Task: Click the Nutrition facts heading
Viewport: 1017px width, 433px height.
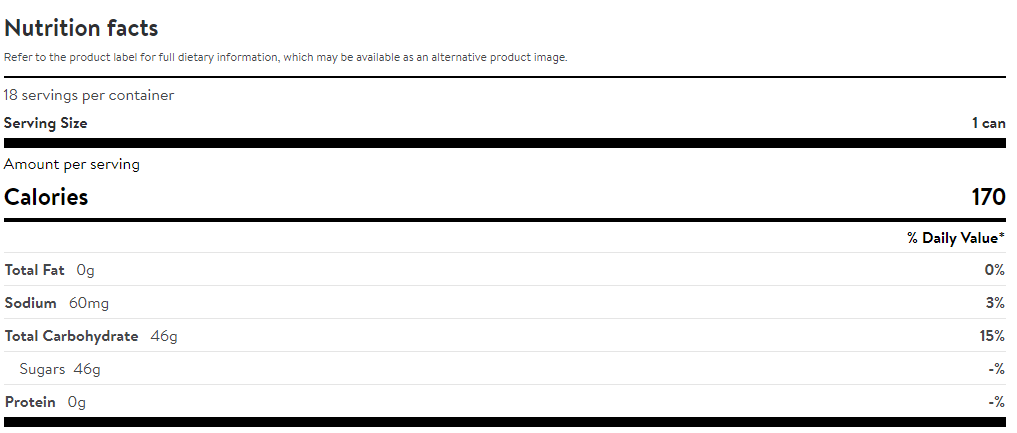Action: pos(81,28)
